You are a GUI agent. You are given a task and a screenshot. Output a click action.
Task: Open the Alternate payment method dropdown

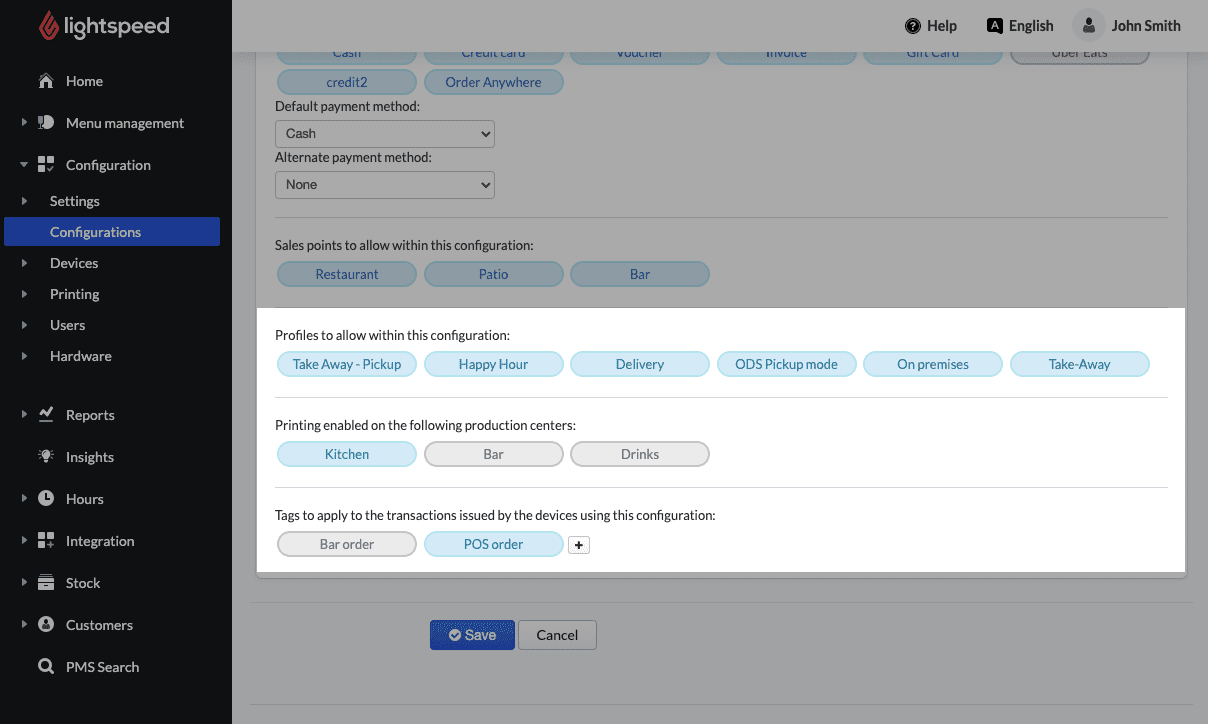coord(384,184)
